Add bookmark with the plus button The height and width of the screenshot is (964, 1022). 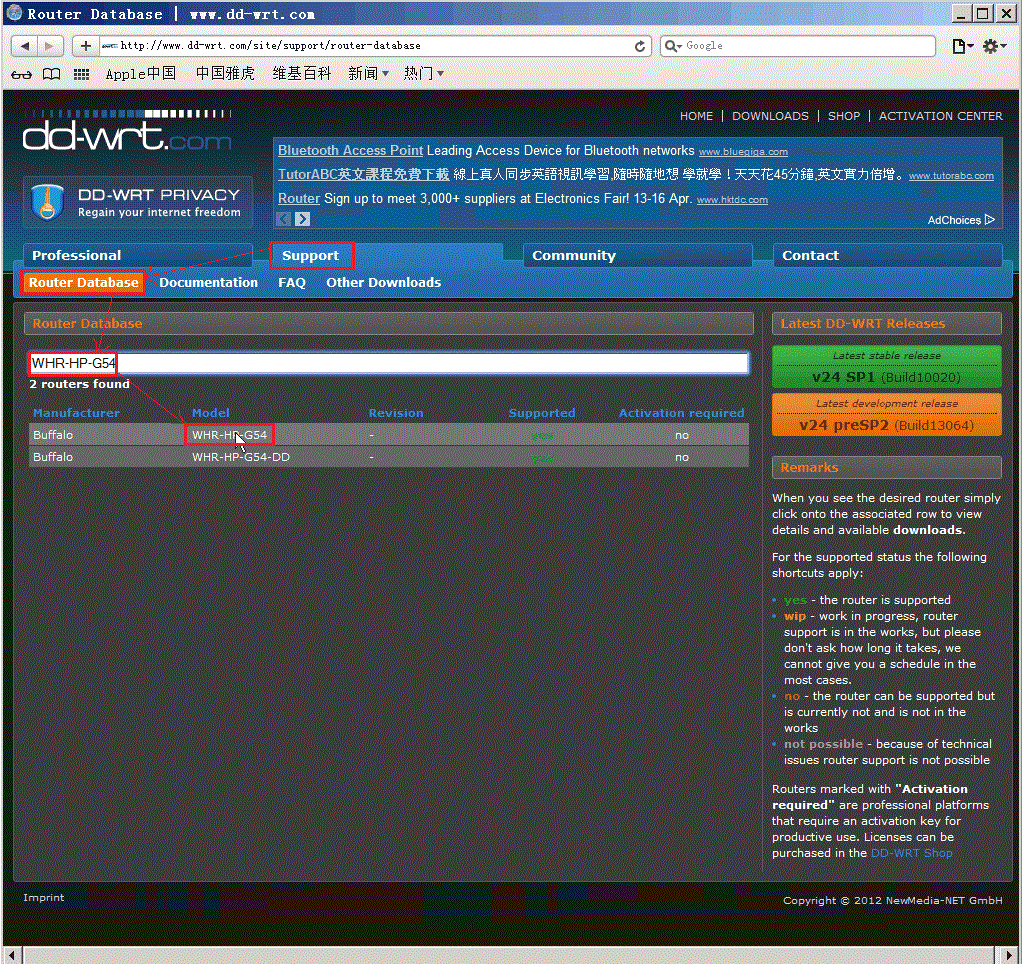(85, 46)
